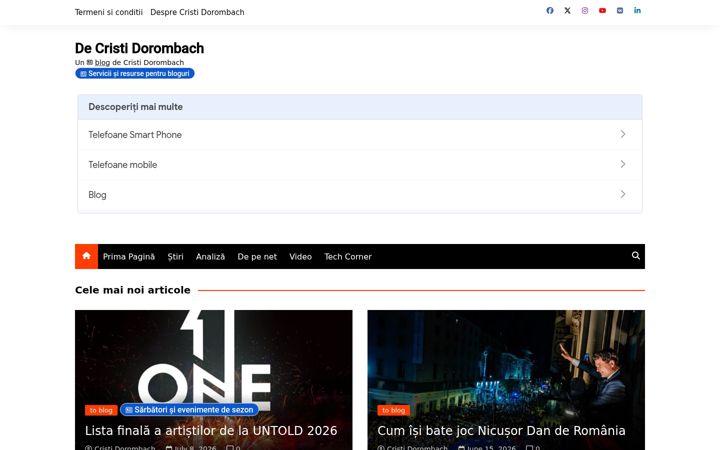720x450 pixels.
Task: Click the underlined blog word in tagline
Action: click(102, 62)
